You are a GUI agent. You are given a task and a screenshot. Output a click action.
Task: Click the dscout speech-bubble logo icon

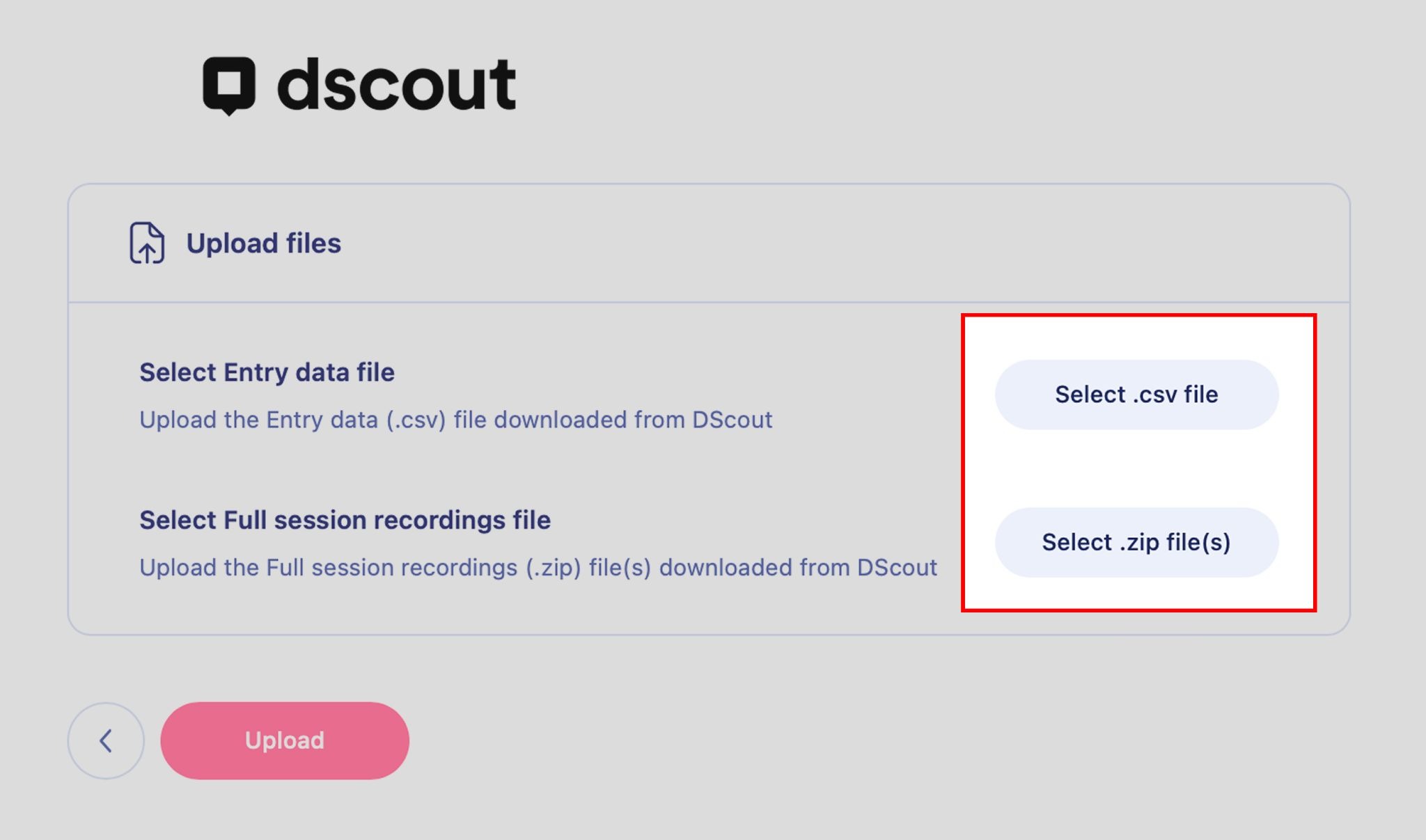click(x=229, y=85)
